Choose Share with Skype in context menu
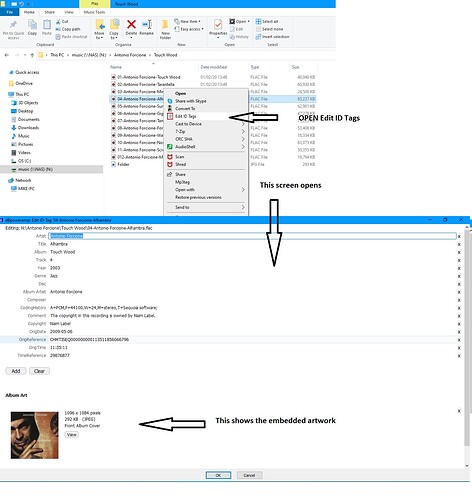 point(191,101)
